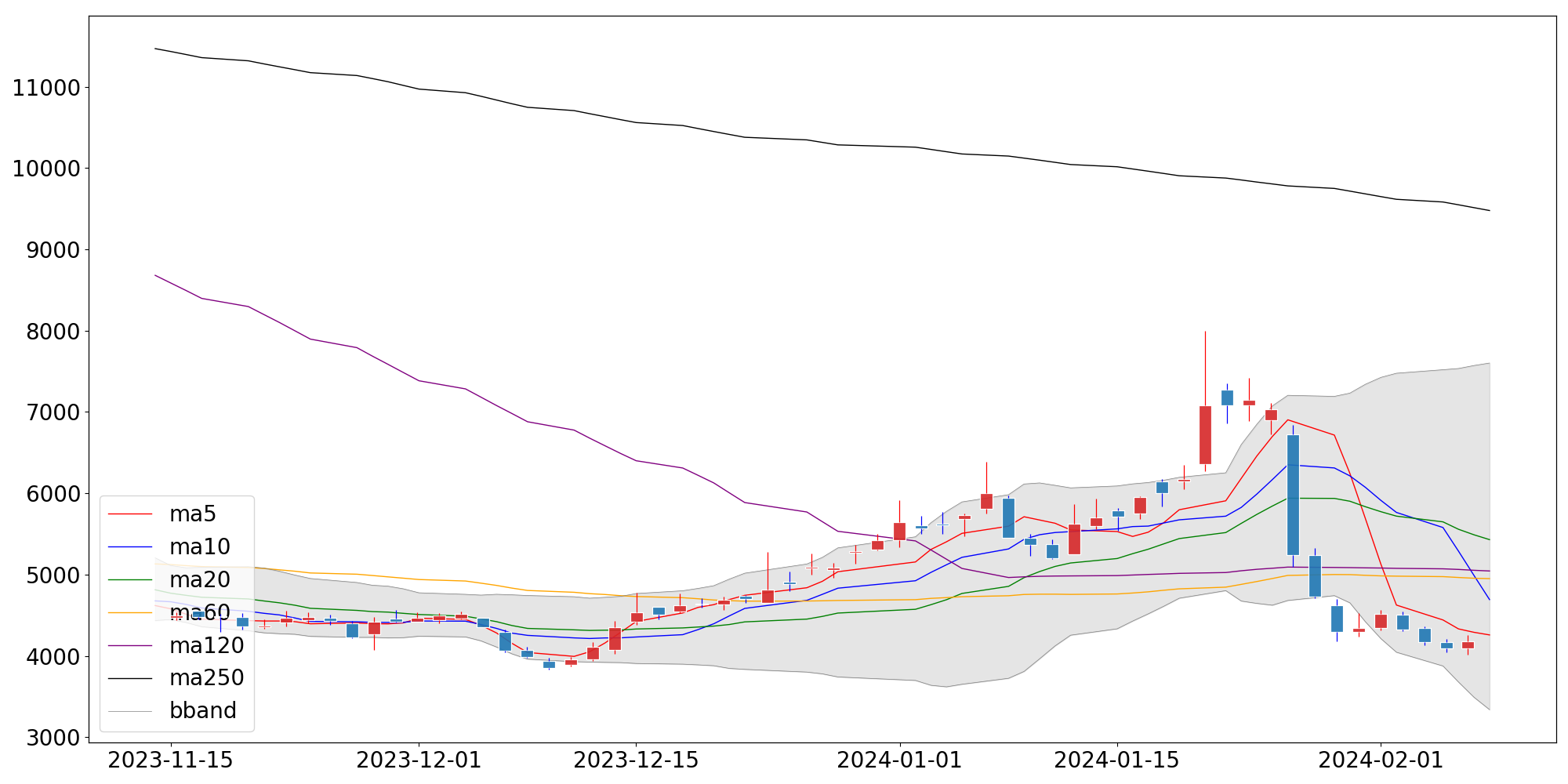Screen dimensions: 1568x784
Task: Click the 2023-12-01 x-axis date label
Action: pyautogui.click(x=419, y=760)
